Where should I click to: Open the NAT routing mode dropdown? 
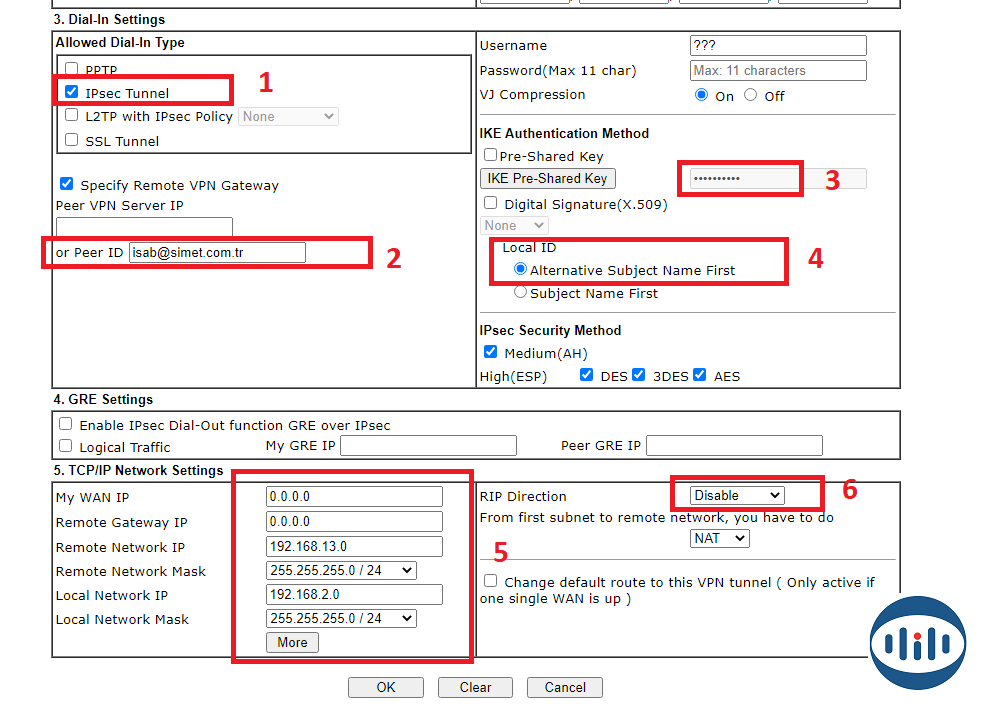coord(719,538)
